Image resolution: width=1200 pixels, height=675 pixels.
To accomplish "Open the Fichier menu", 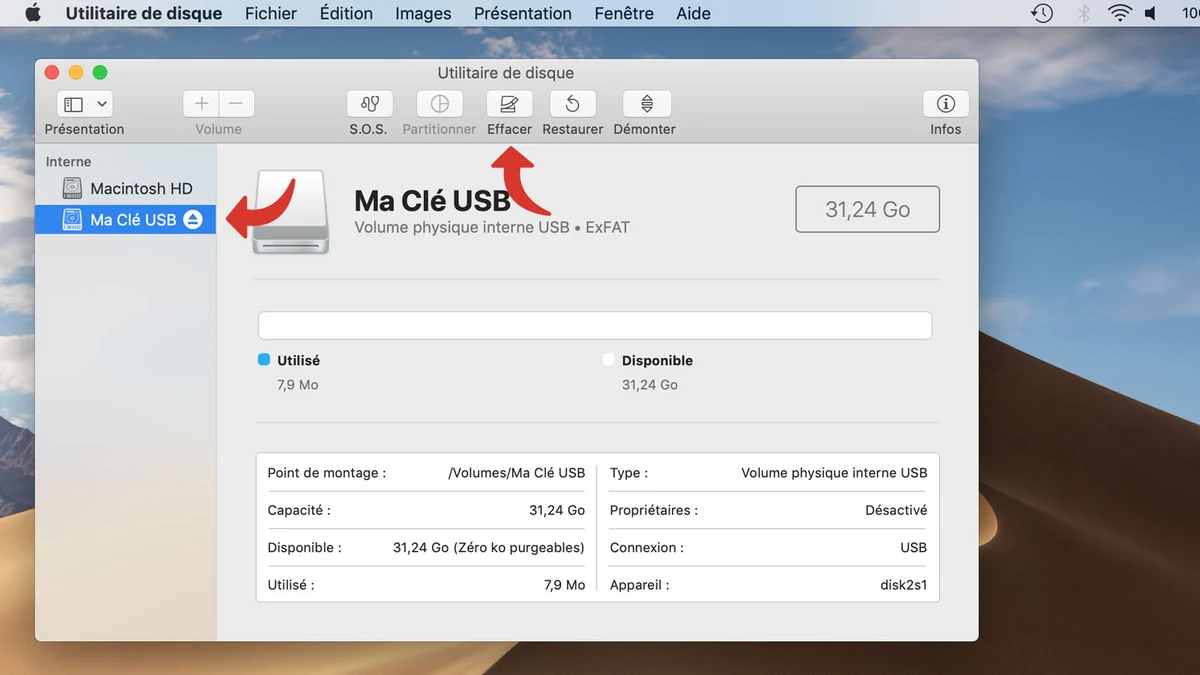I will [x=271, y=13].
